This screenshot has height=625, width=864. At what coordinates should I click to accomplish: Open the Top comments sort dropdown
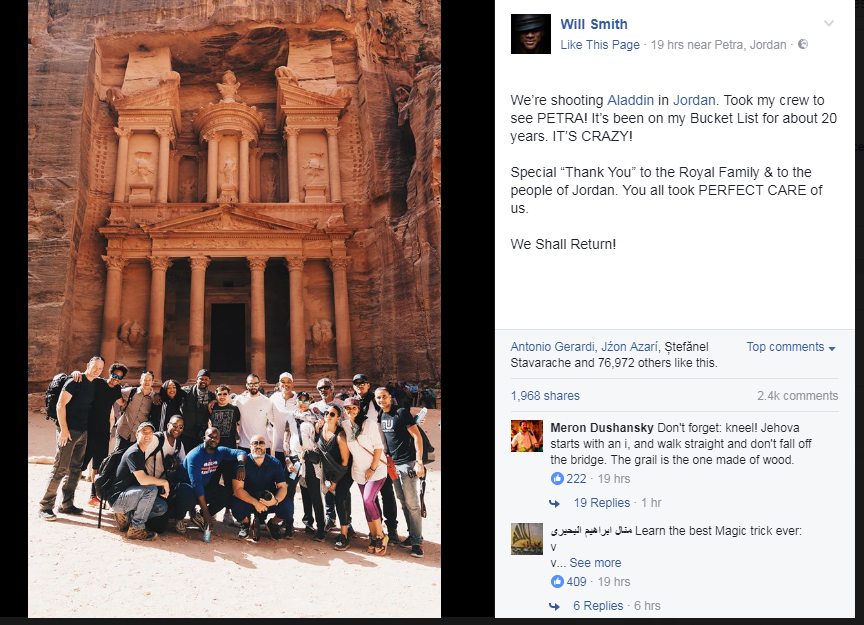click(791, 347)
